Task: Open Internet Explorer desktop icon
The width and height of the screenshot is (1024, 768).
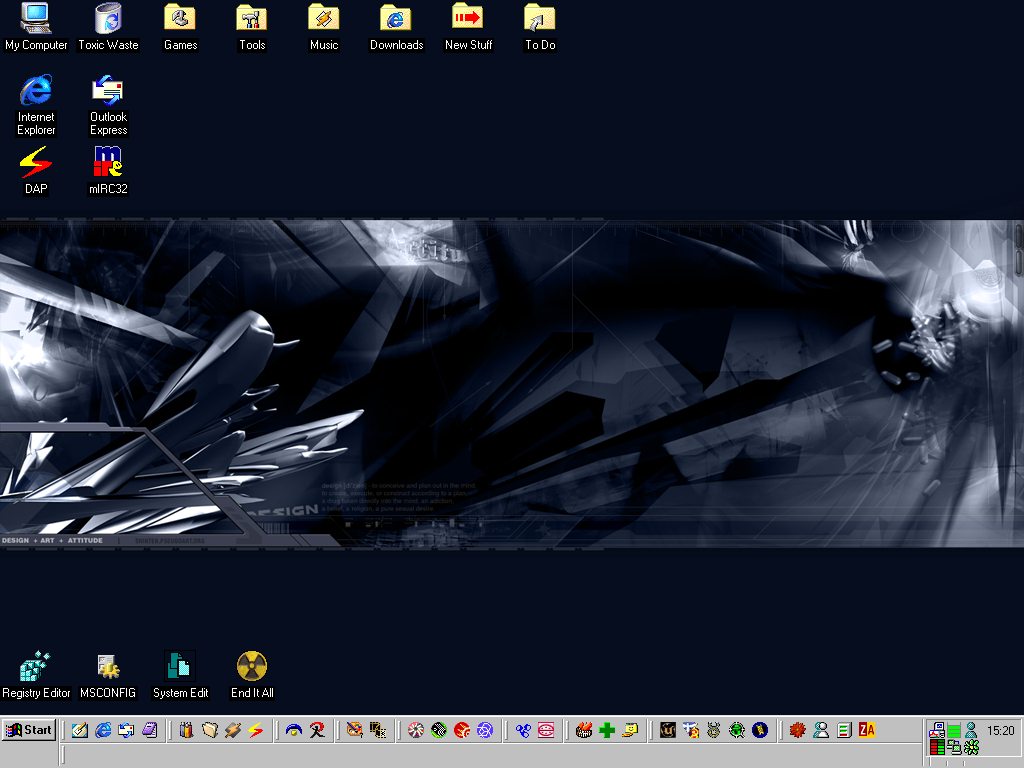Action: [36, 91]
